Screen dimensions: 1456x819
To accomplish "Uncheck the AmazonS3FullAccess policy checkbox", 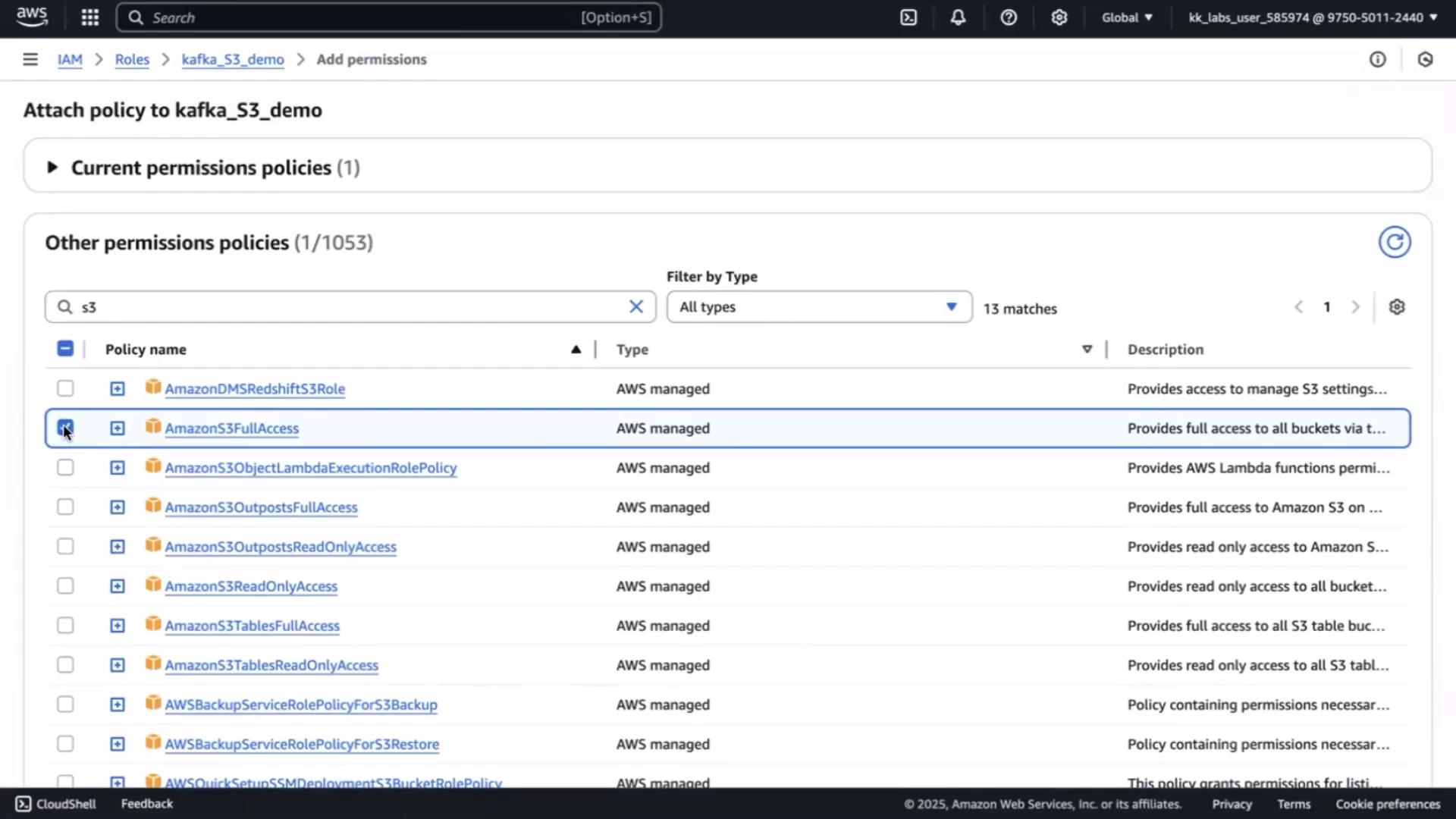I will pos(65,428).
